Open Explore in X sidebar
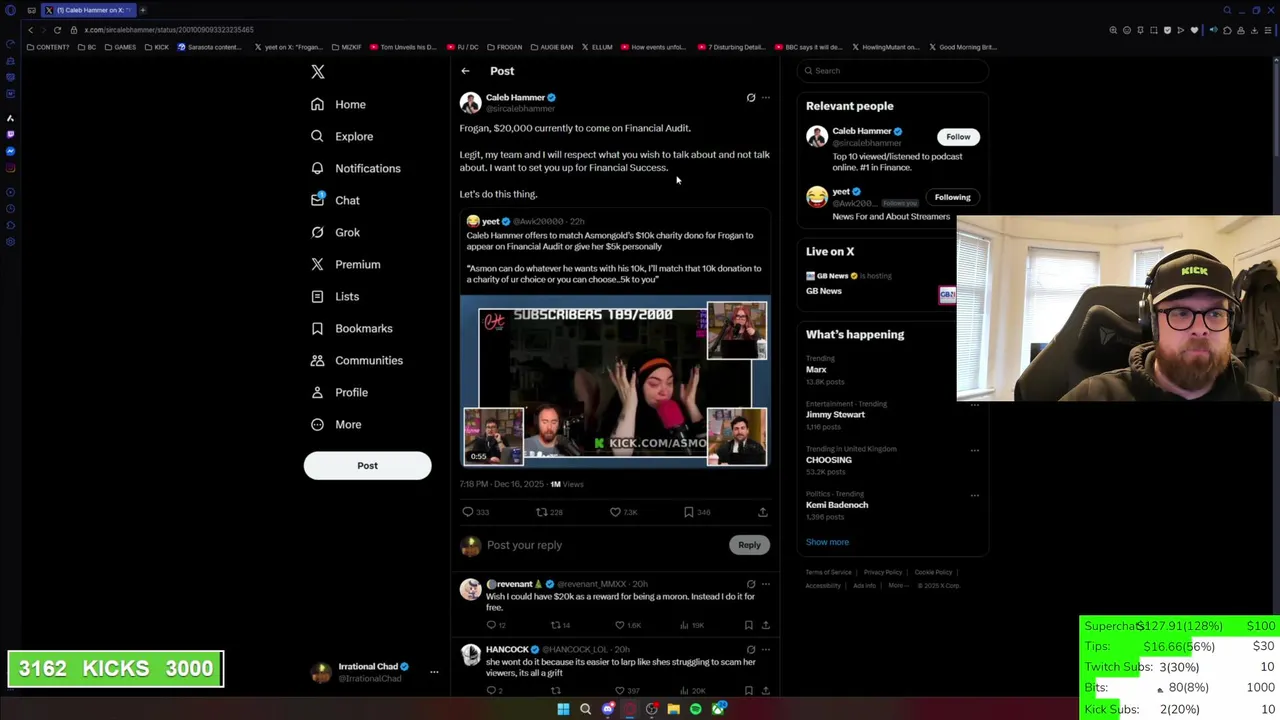The height and width of the screenshot is (720, 1280). coord(342,136)
